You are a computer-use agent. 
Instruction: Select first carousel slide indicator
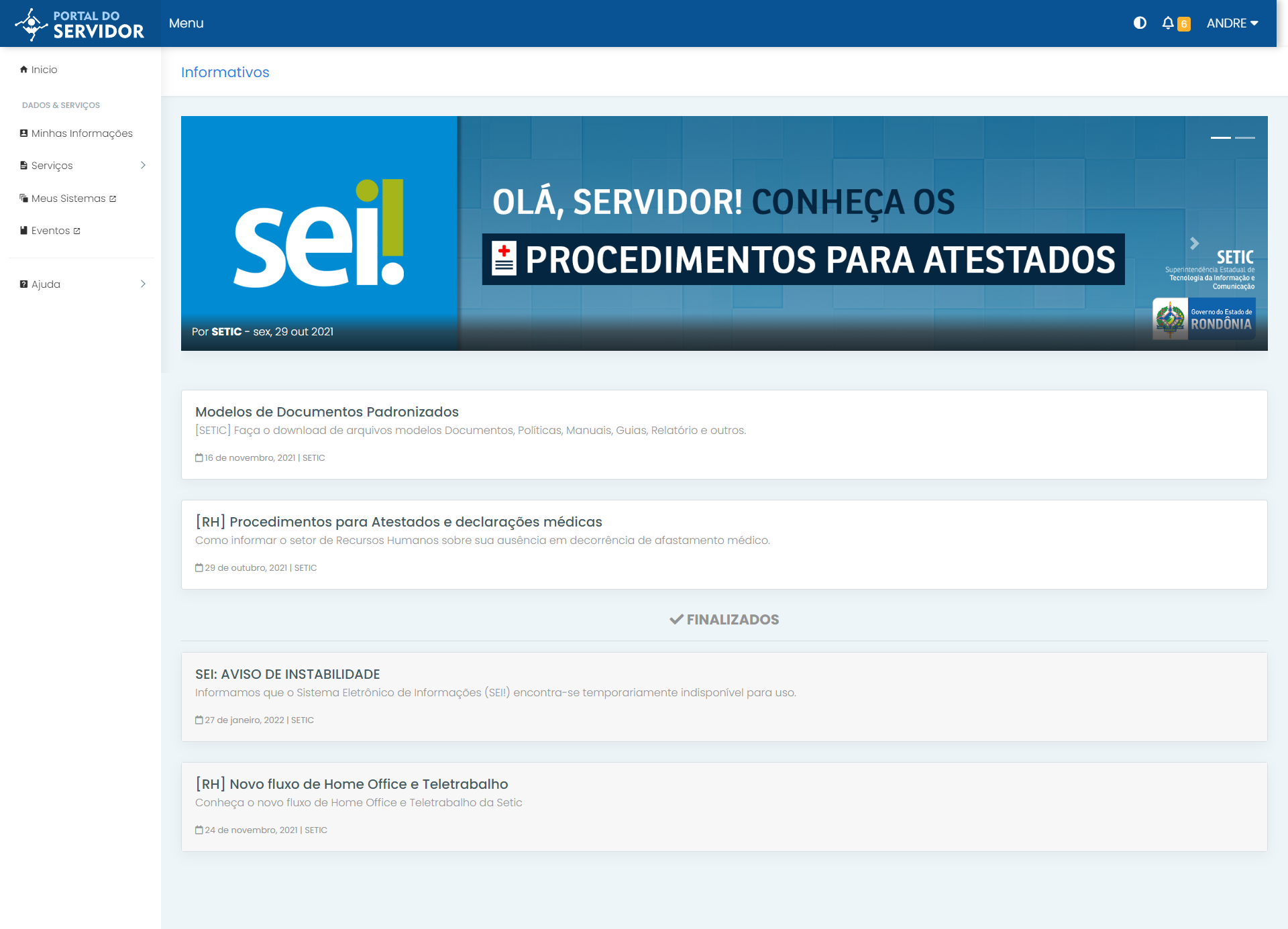(x=1221, y=138)
